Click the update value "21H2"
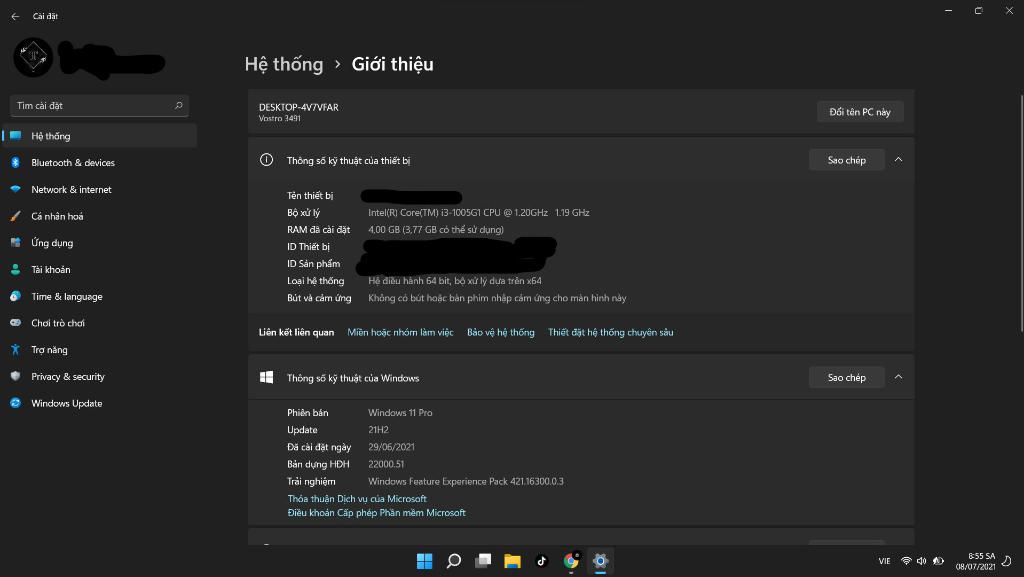Viewport: 1024px width, 577px height. (x=378, y=430)
